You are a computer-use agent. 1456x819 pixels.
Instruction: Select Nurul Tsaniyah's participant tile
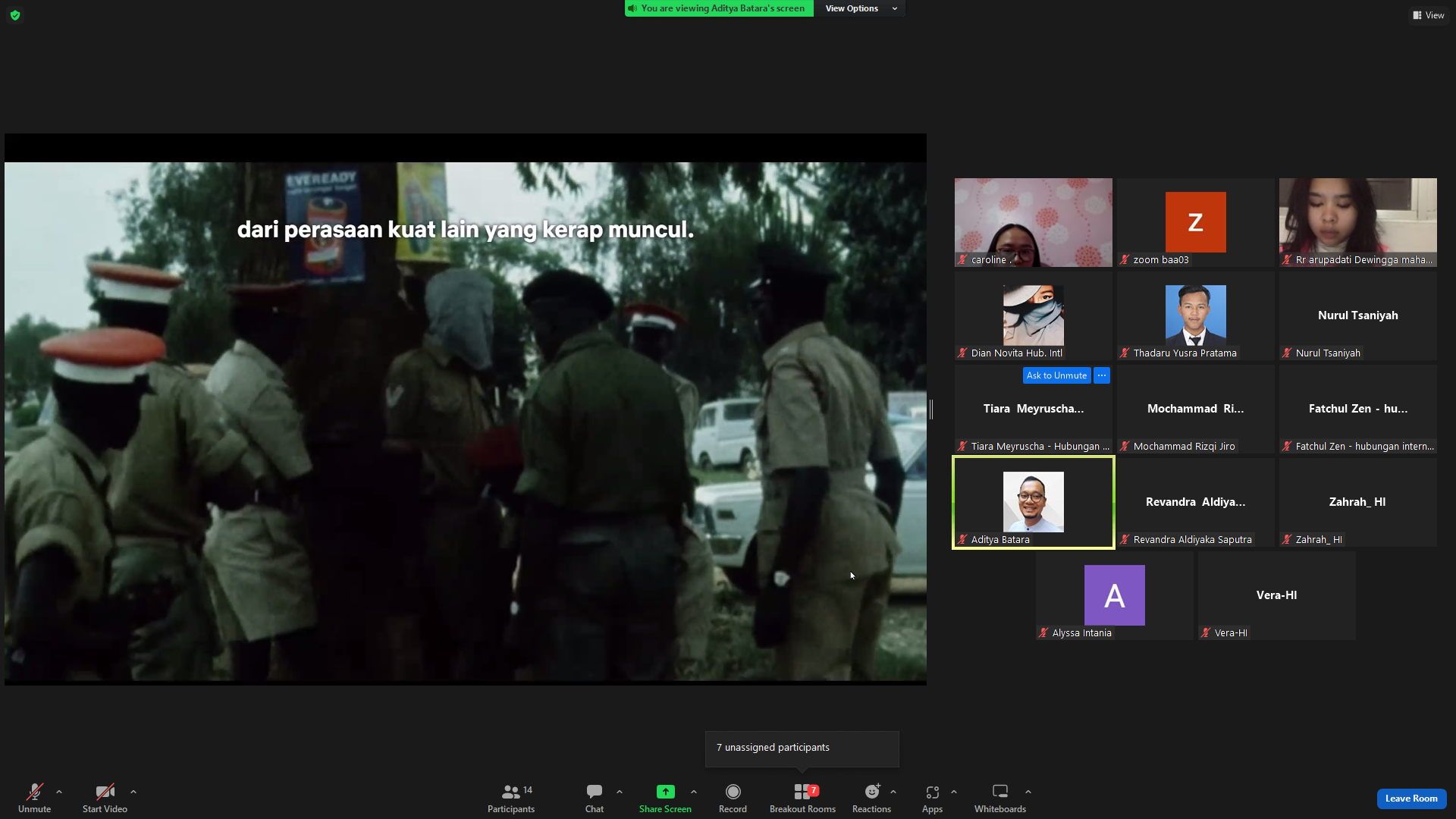(1357, 315)
